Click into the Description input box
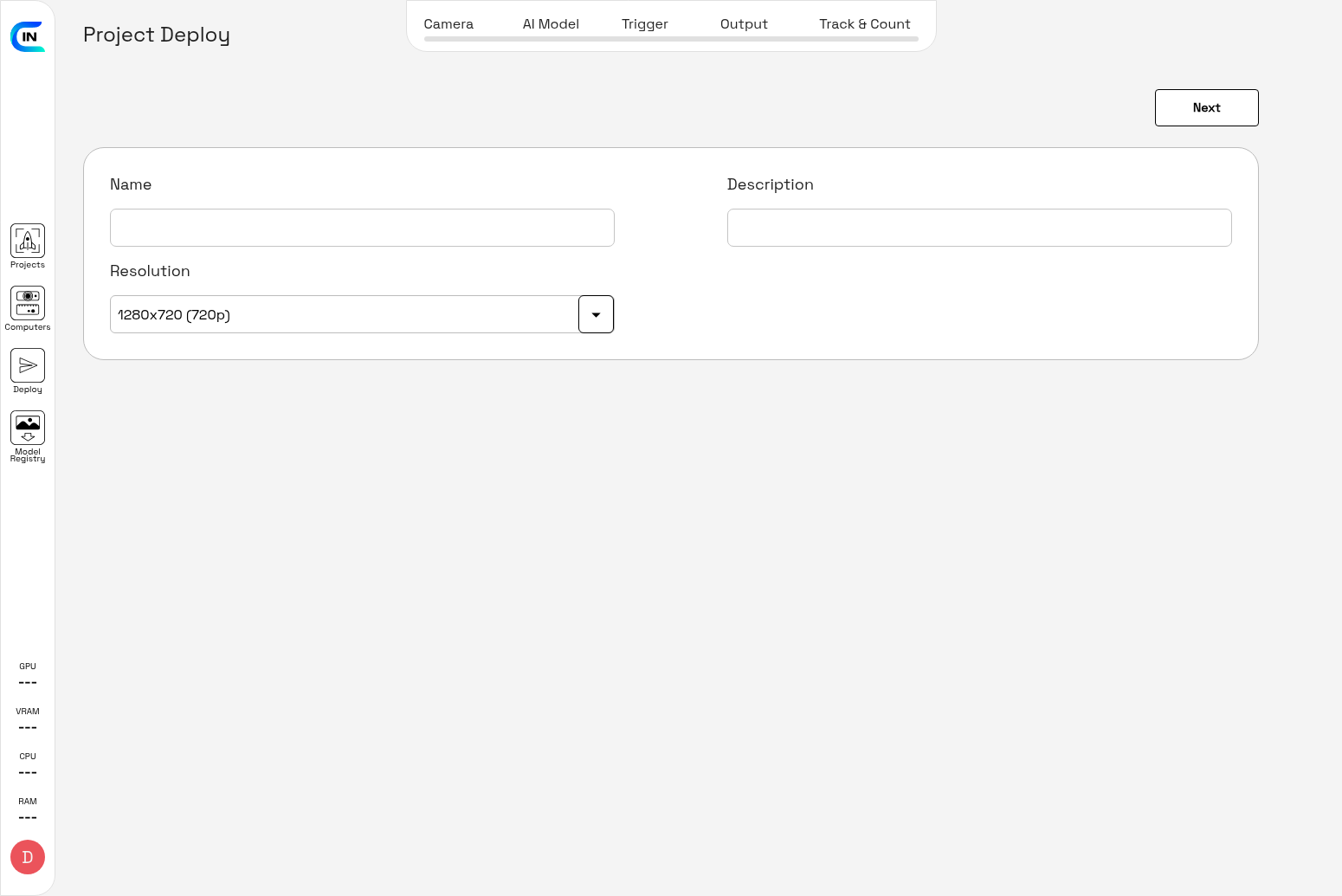The width and height of the screenshot is (1342, 896). [979, 228]
